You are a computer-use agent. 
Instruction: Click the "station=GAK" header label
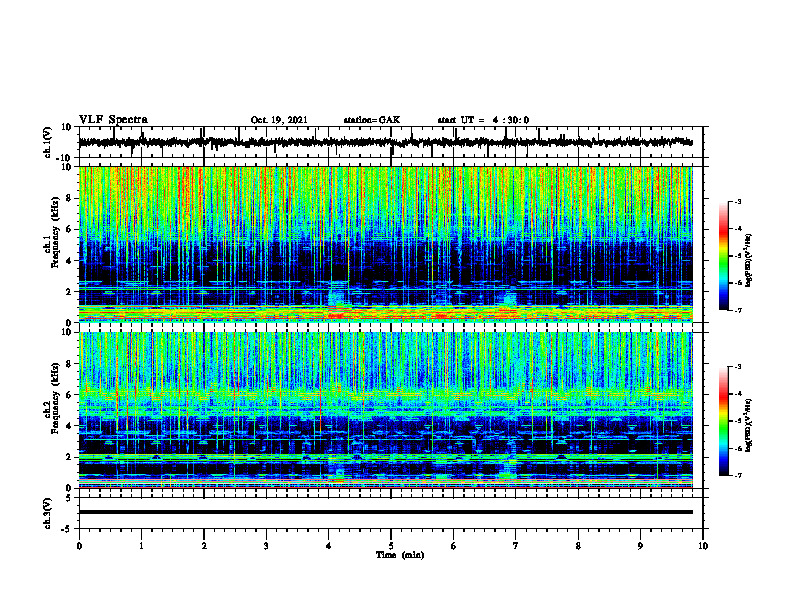click(x=372, y=120)
